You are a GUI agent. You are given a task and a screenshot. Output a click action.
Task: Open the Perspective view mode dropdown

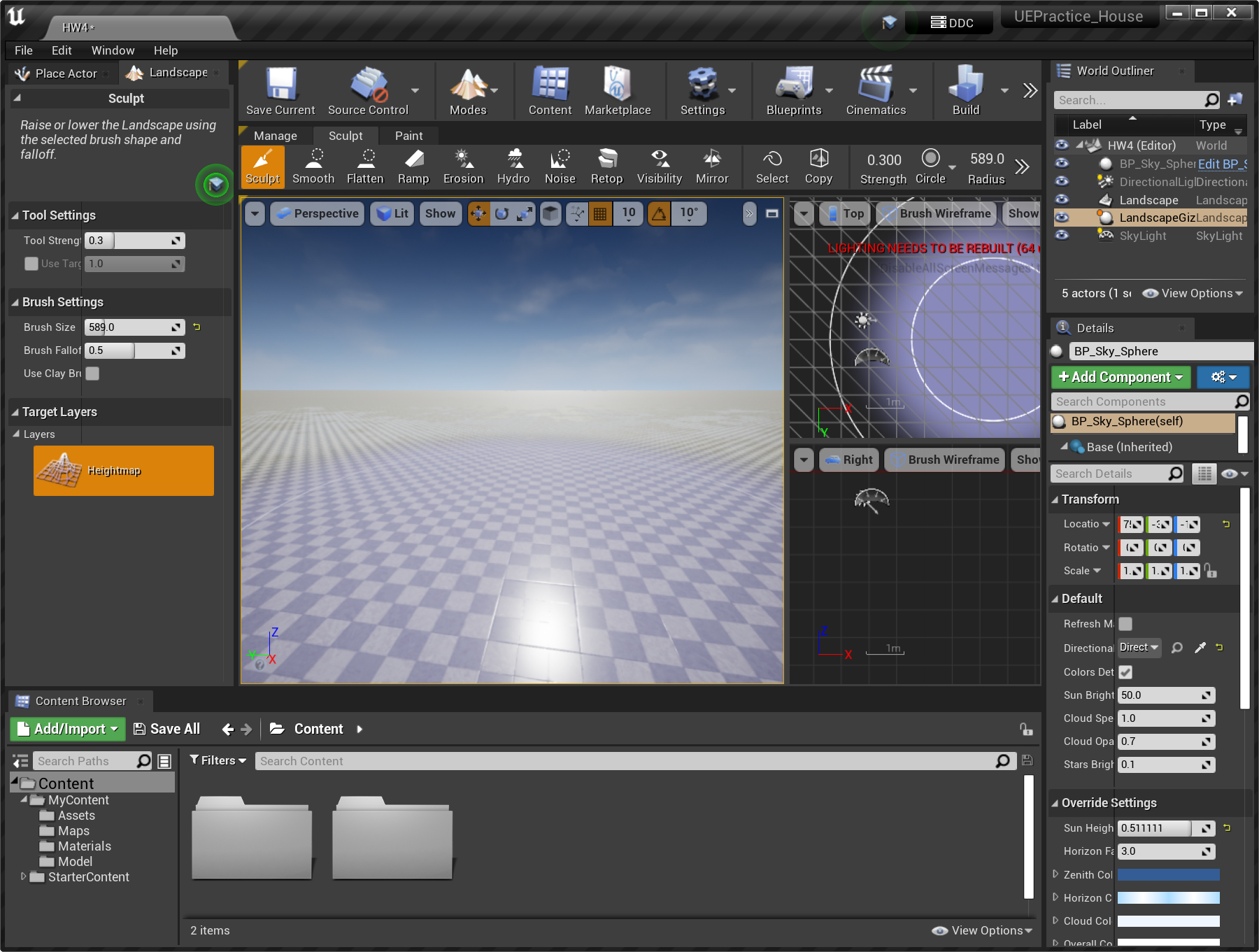[x=318, y=213]
